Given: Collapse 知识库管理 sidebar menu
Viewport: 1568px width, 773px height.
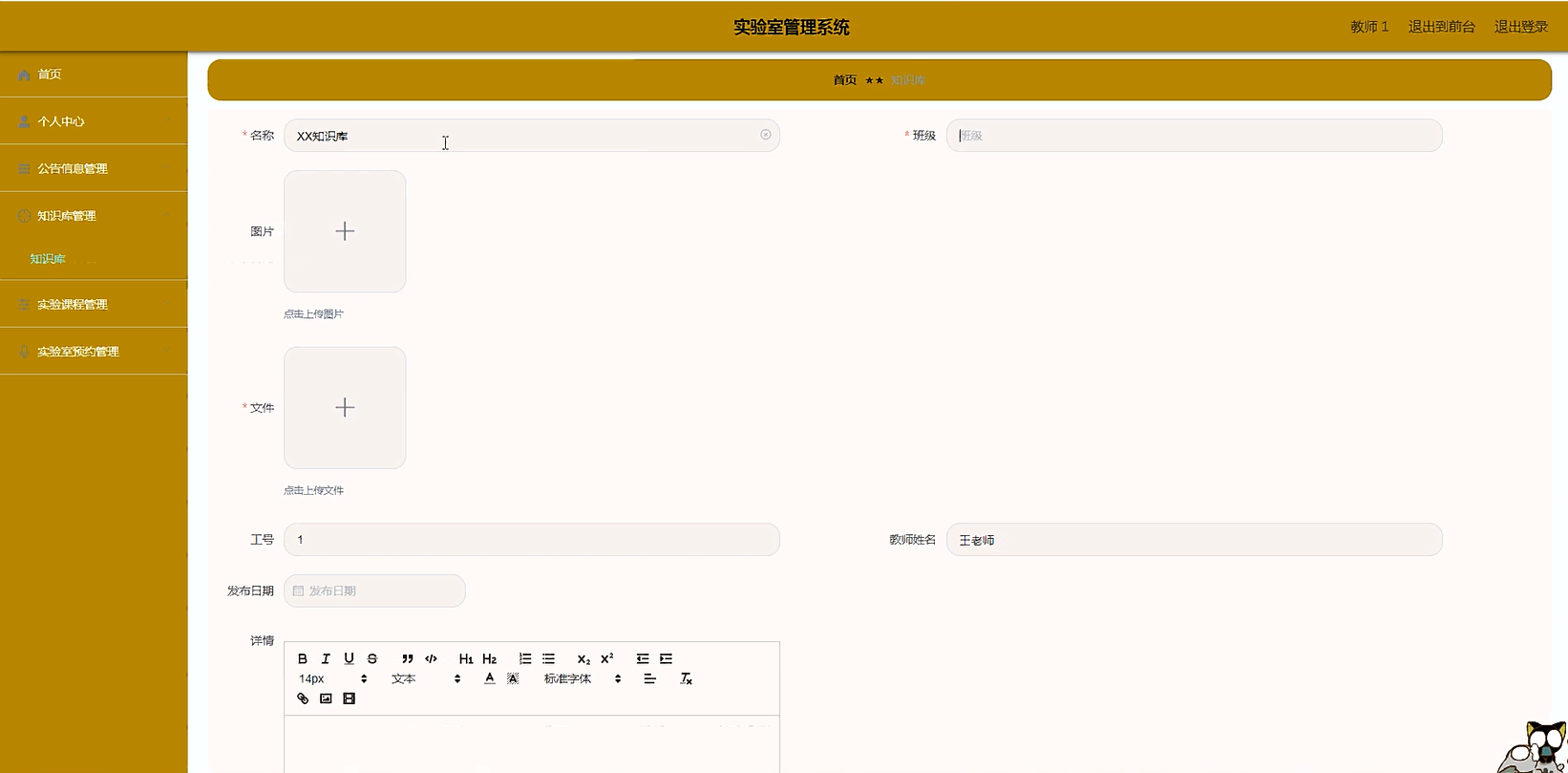Looking at the screenshot, I should (x=94, y=216).
